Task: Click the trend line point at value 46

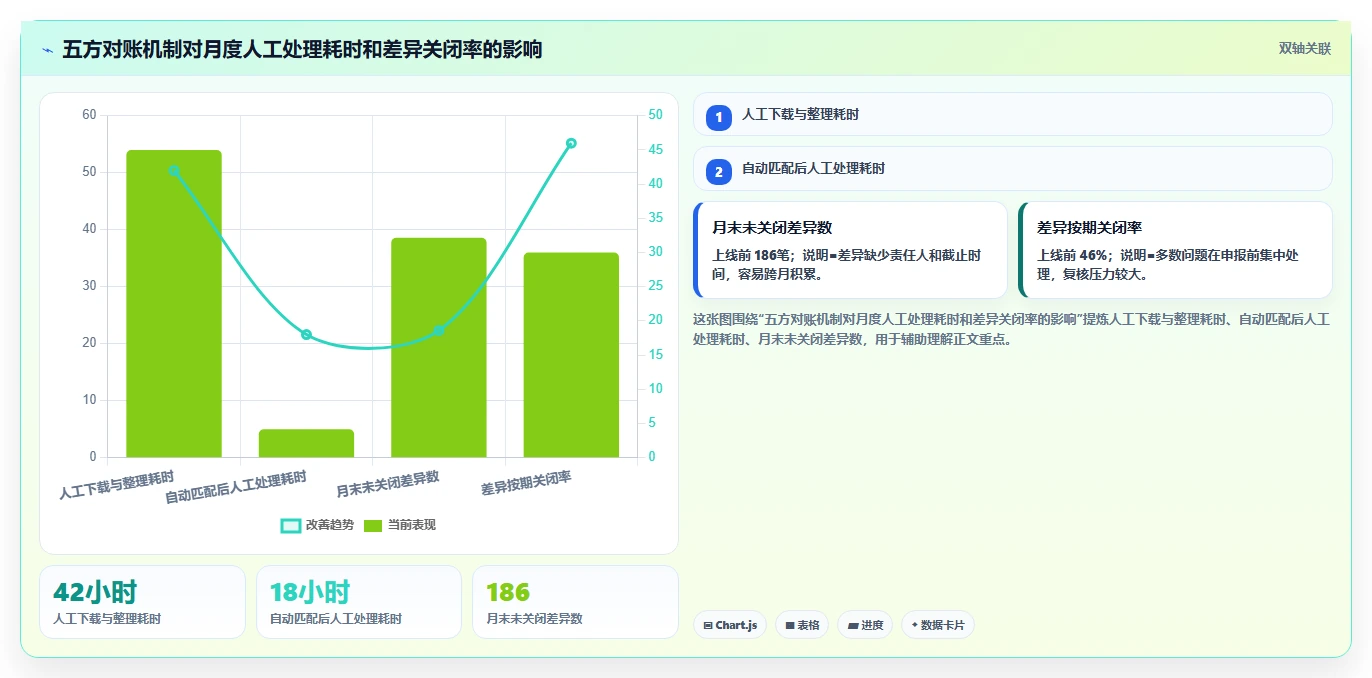Action: (x=571, y=143)
